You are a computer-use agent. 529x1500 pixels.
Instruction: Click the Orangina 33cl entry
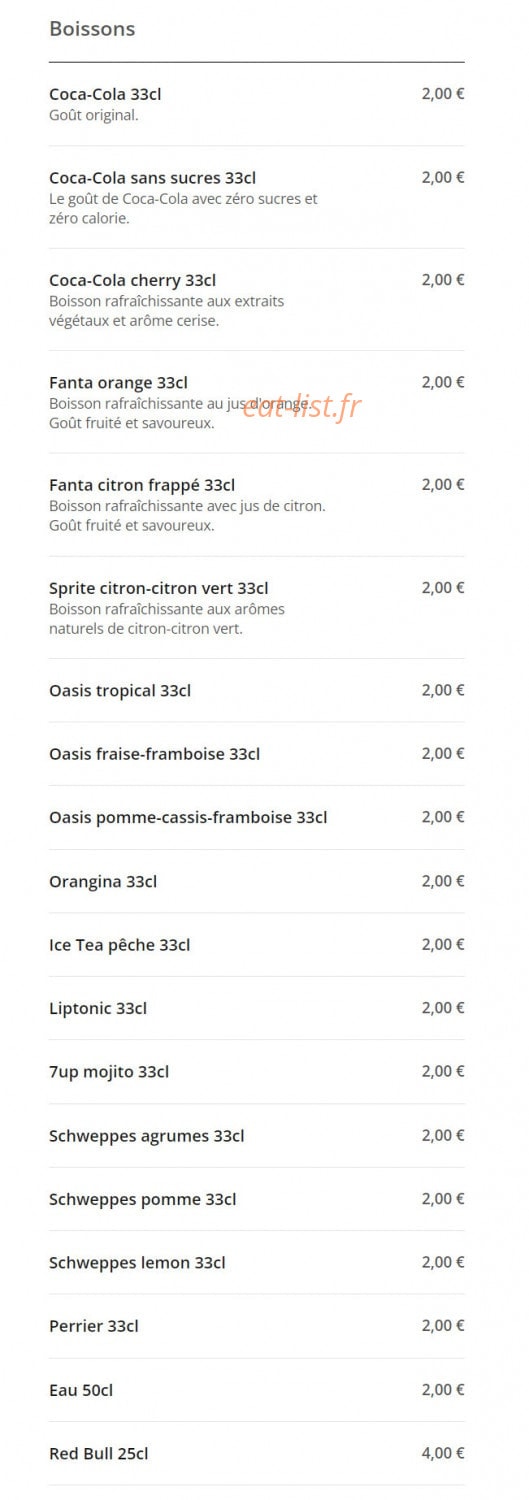[256, 881]
